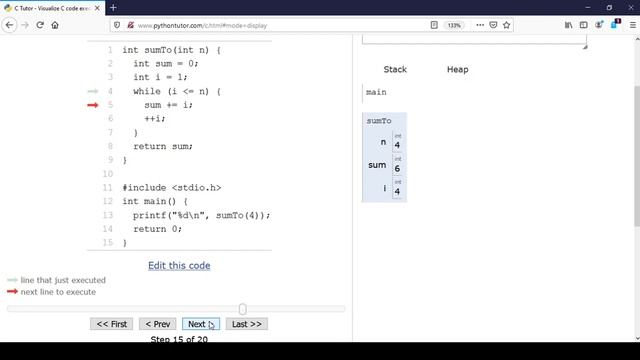The width and height of the screenshot is (640, 360).
Task: Open the Edit this code link
Action: coord(179,266)
